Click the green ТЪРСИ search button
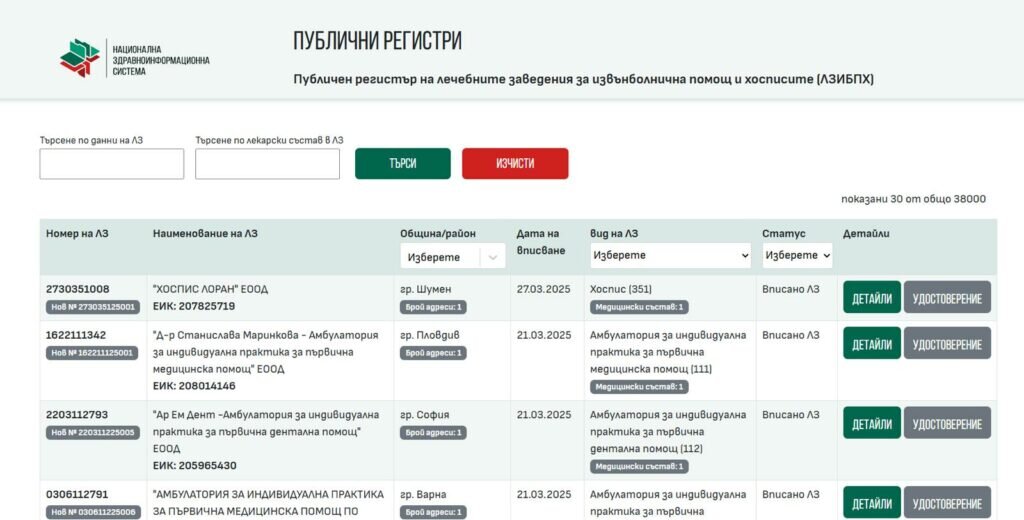The image size is (1024, 520). pyautogui.click(x=403, y=163)
